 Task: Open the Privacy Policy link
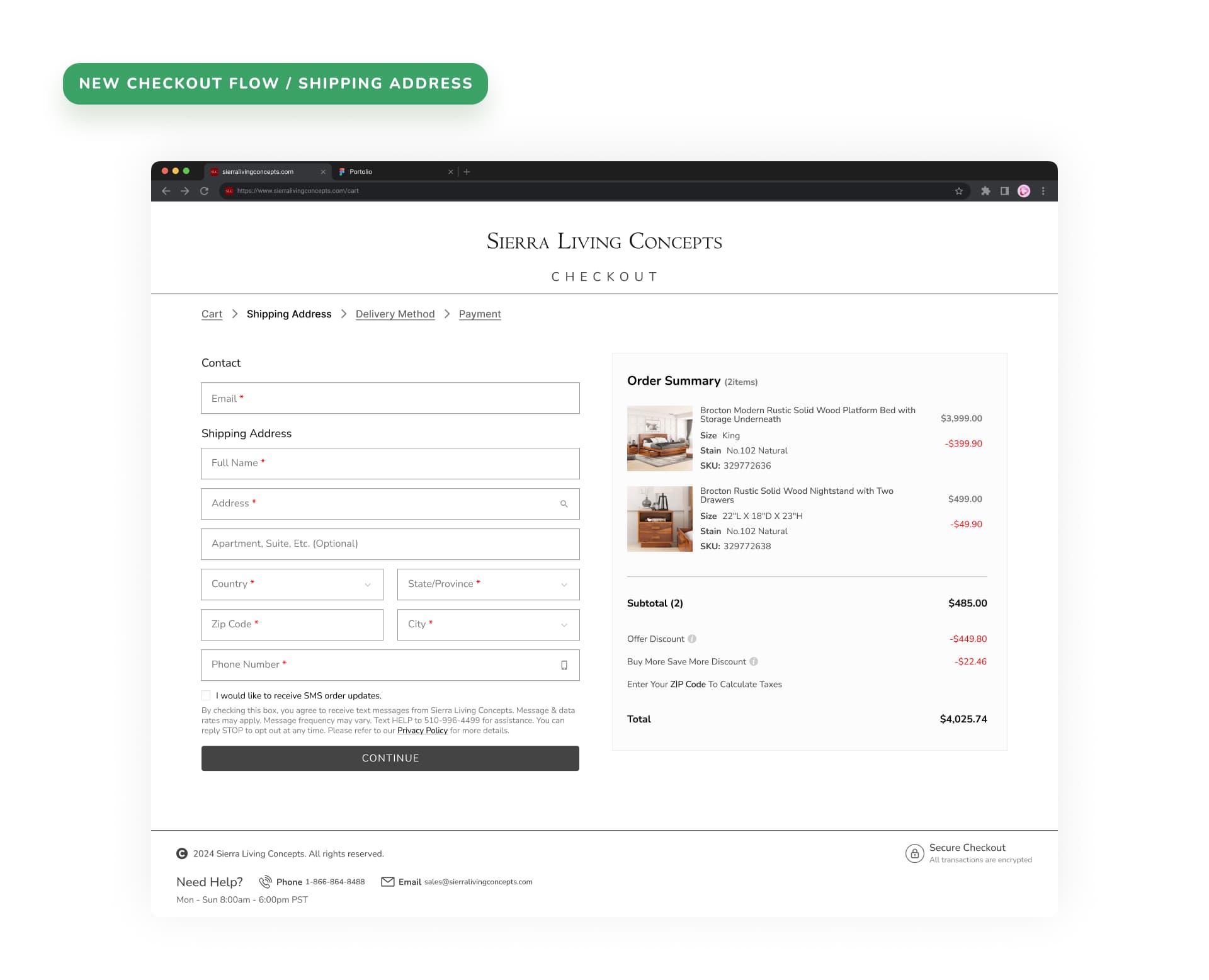click(x=423, y=731)
